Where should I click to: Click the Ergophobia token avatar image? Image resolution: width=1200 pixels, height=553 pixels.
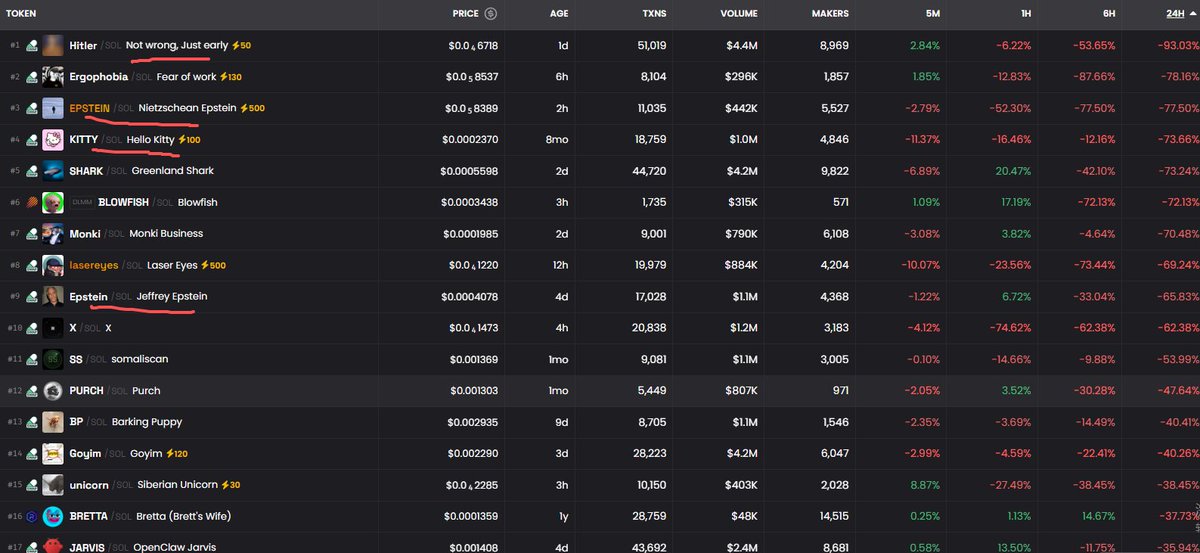(53, 76)
